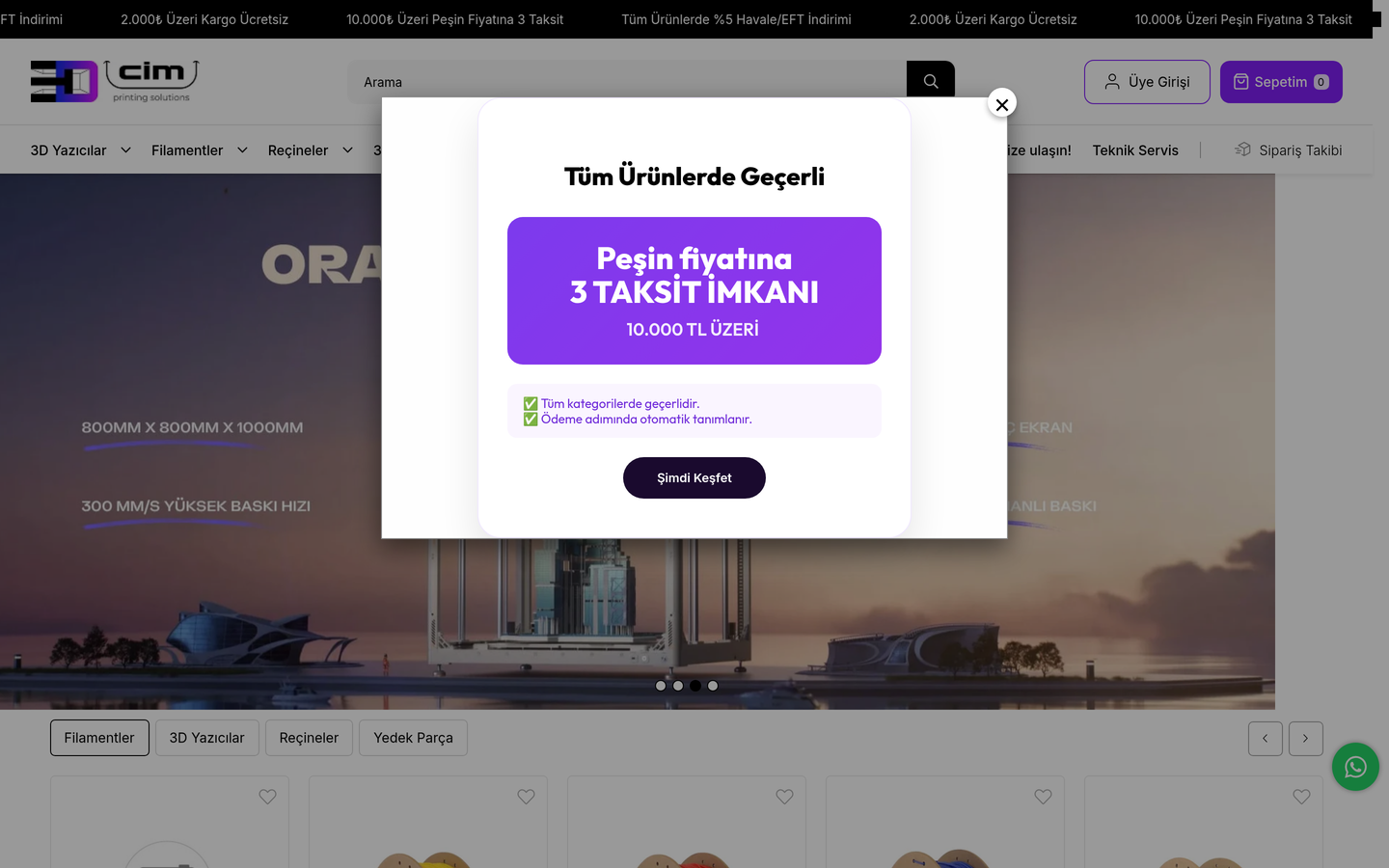
Task: Open the WhatsApp chat bubble
Action: click(x=1355, y=767)
